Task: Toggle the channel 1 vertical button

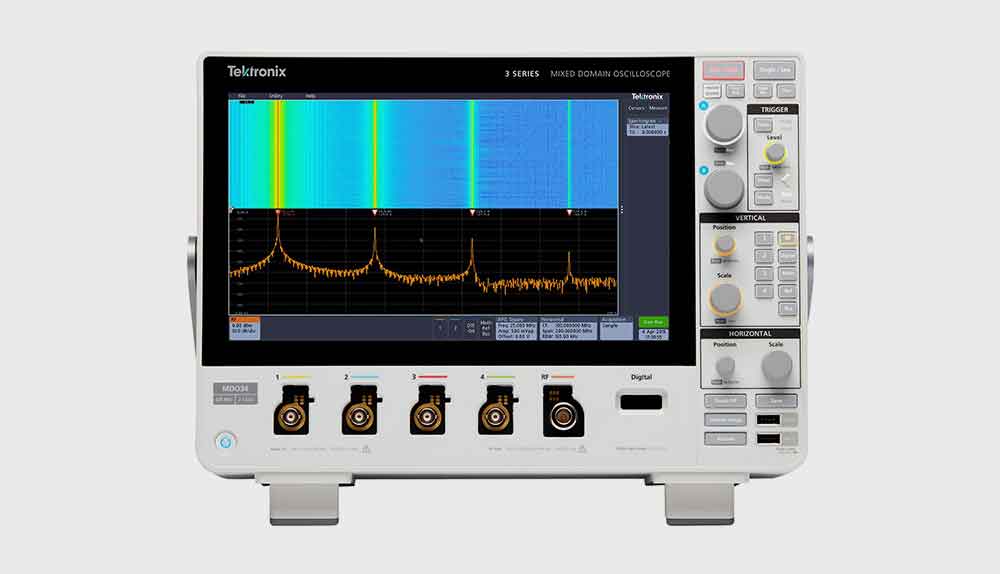Action: click(x=763, y=239)
